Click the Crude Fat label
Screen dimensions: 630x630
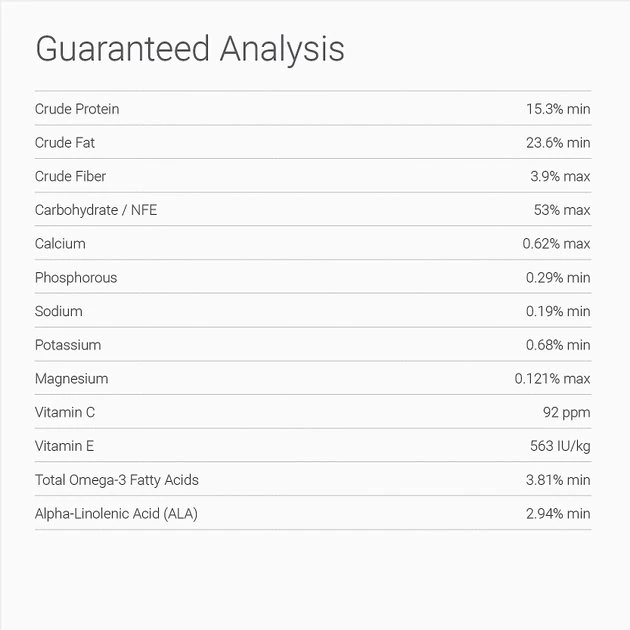[x=65, y=143]
